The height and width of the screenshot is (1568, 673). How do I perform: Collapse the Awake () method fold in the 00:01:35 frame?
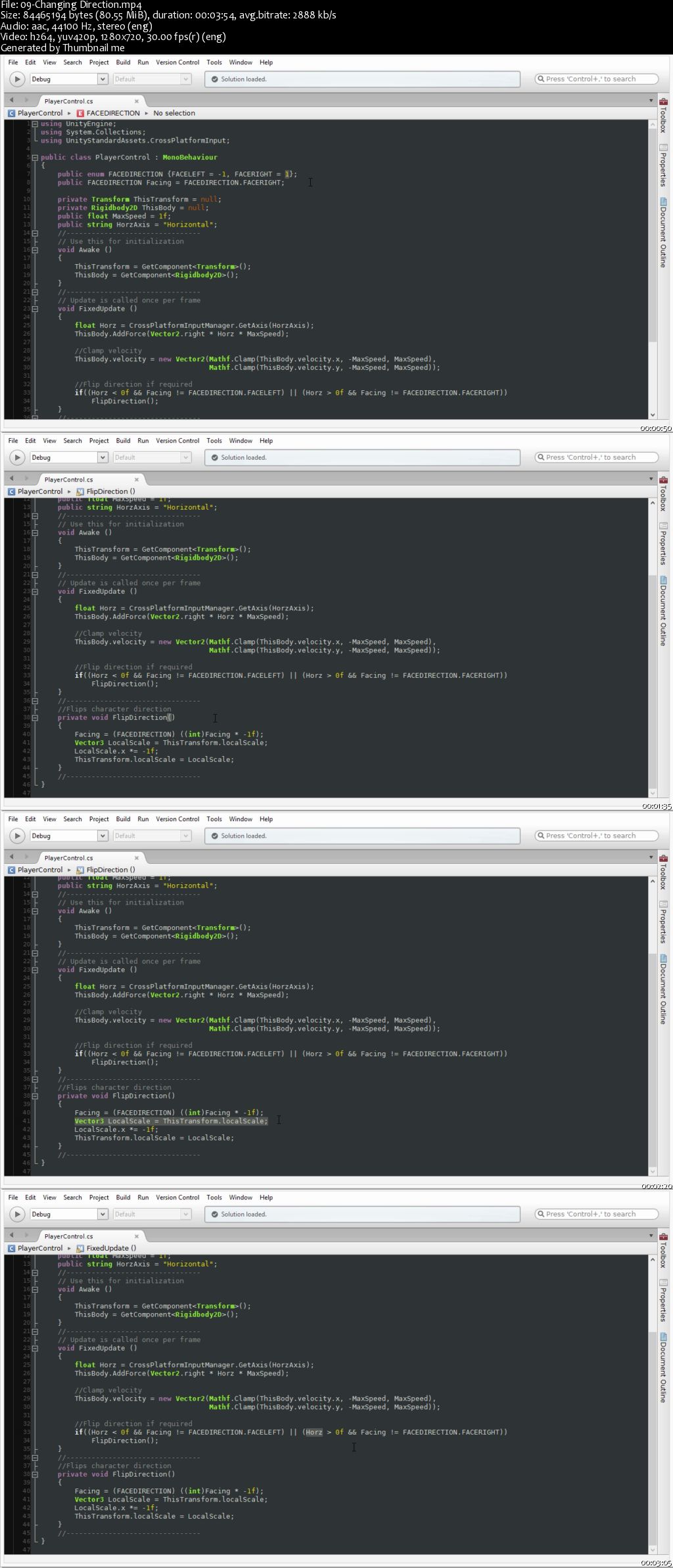tap(35, 533)
